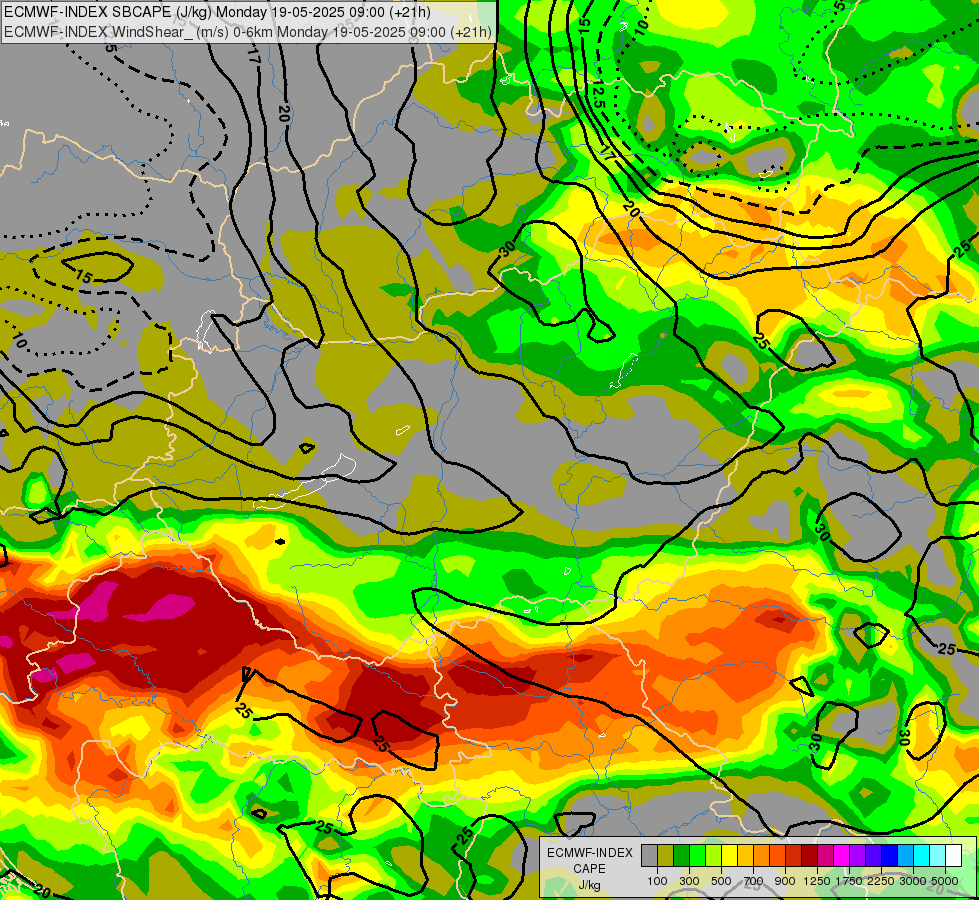
Task: Click the 1250 legend tick value
Action: tap(817, 881)
